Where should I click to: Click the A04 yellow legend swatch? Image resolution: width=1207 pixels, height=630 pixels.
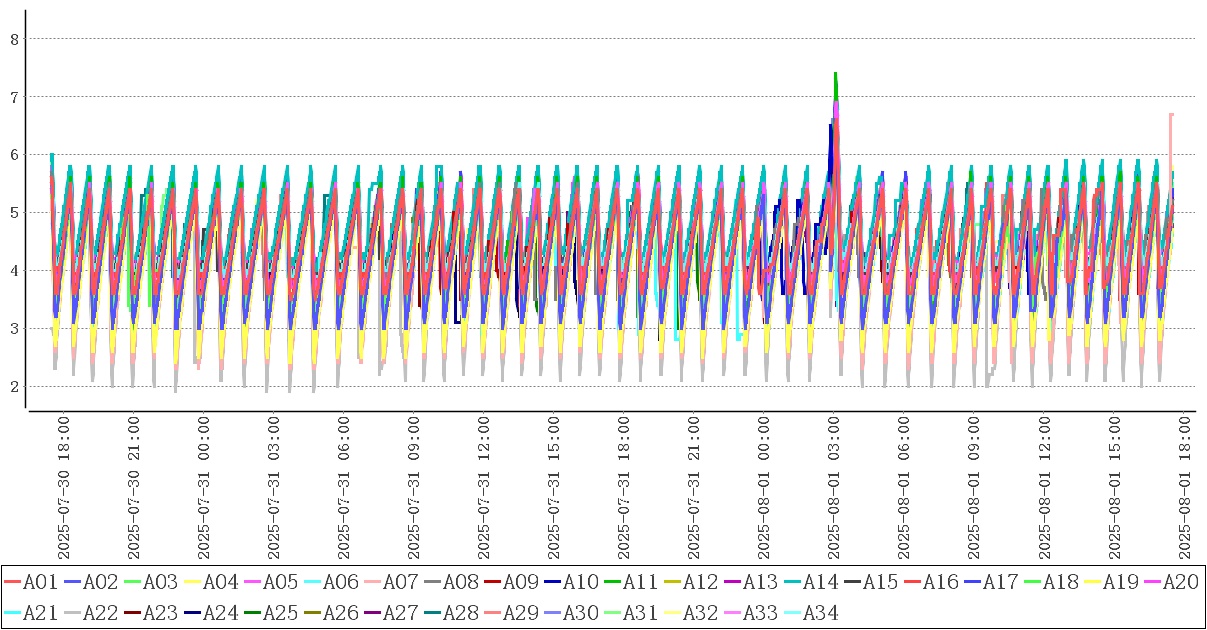pos(192,582)
